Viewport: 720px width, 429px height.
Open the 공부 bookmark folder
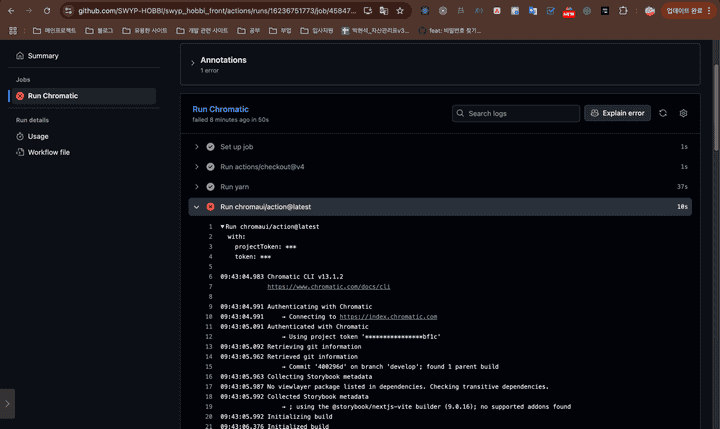point(248,31)
